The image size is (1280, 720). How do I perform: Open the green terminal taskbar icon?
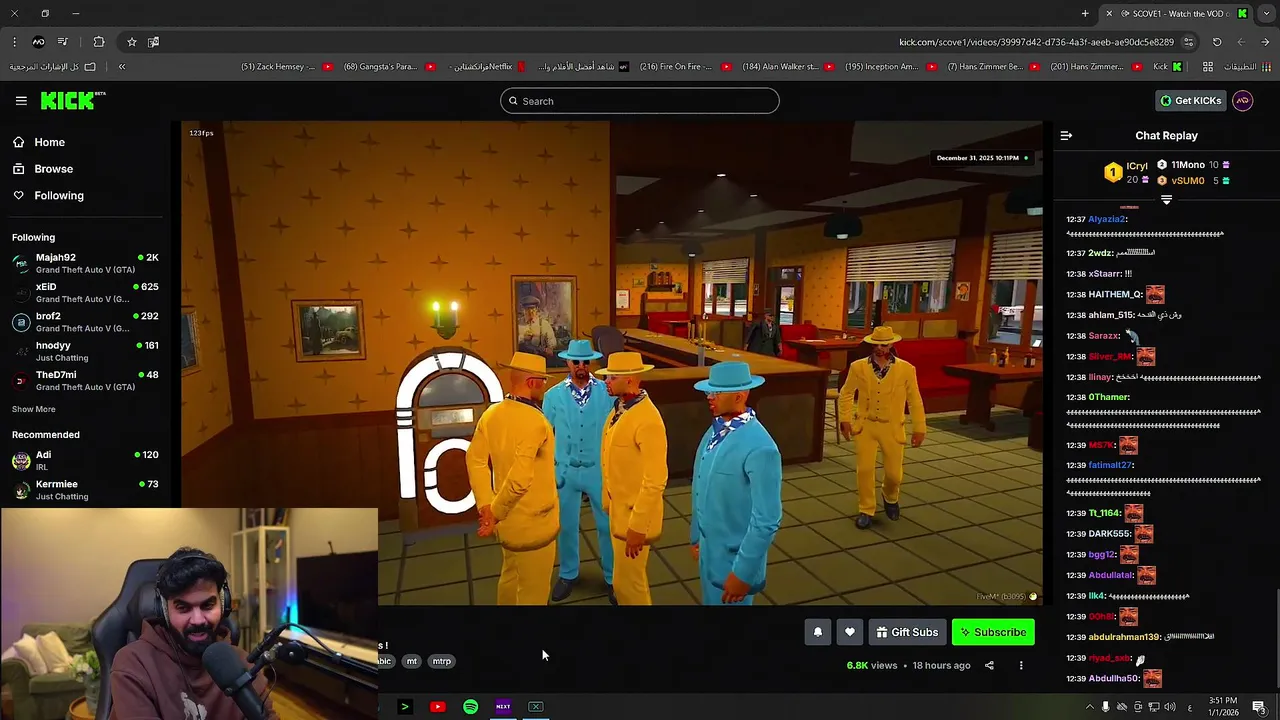tap(404, 707)
